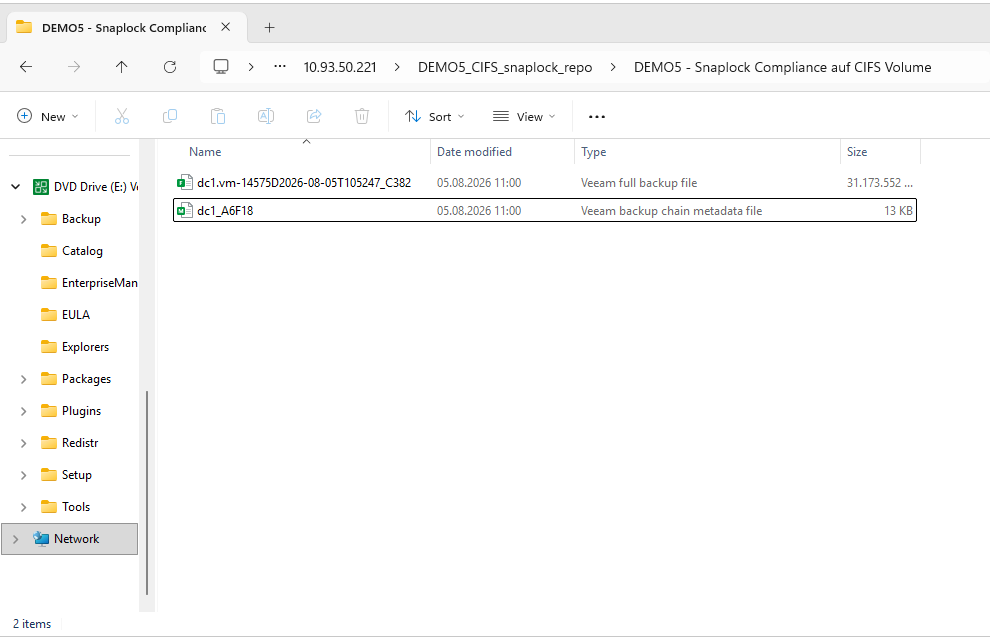
Task: Click the 31.173.552 size cell
Action: 880,183
